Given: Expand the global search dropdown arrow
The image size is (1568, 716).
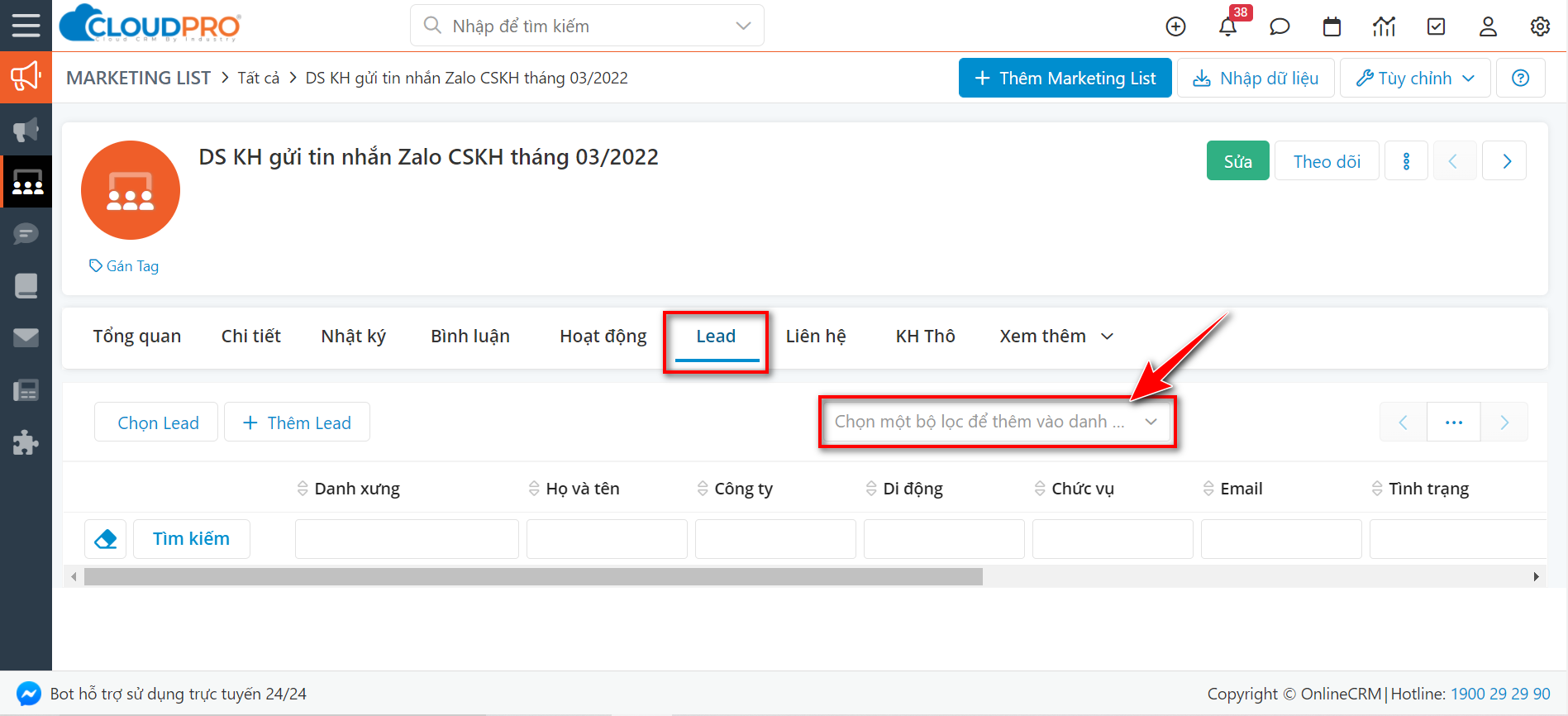Looking at the screenshot, I should (743, 26).
